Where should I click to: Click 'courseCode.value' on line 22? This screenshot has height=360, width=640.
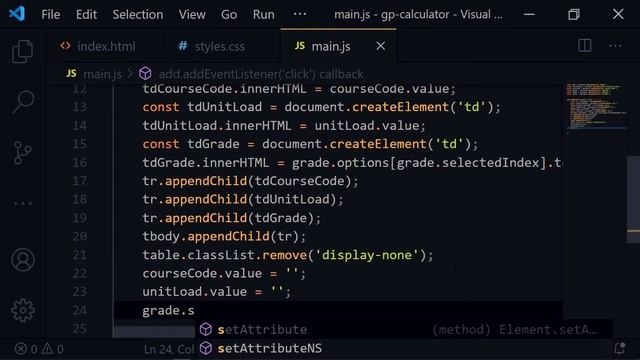[x=202, y=273]
